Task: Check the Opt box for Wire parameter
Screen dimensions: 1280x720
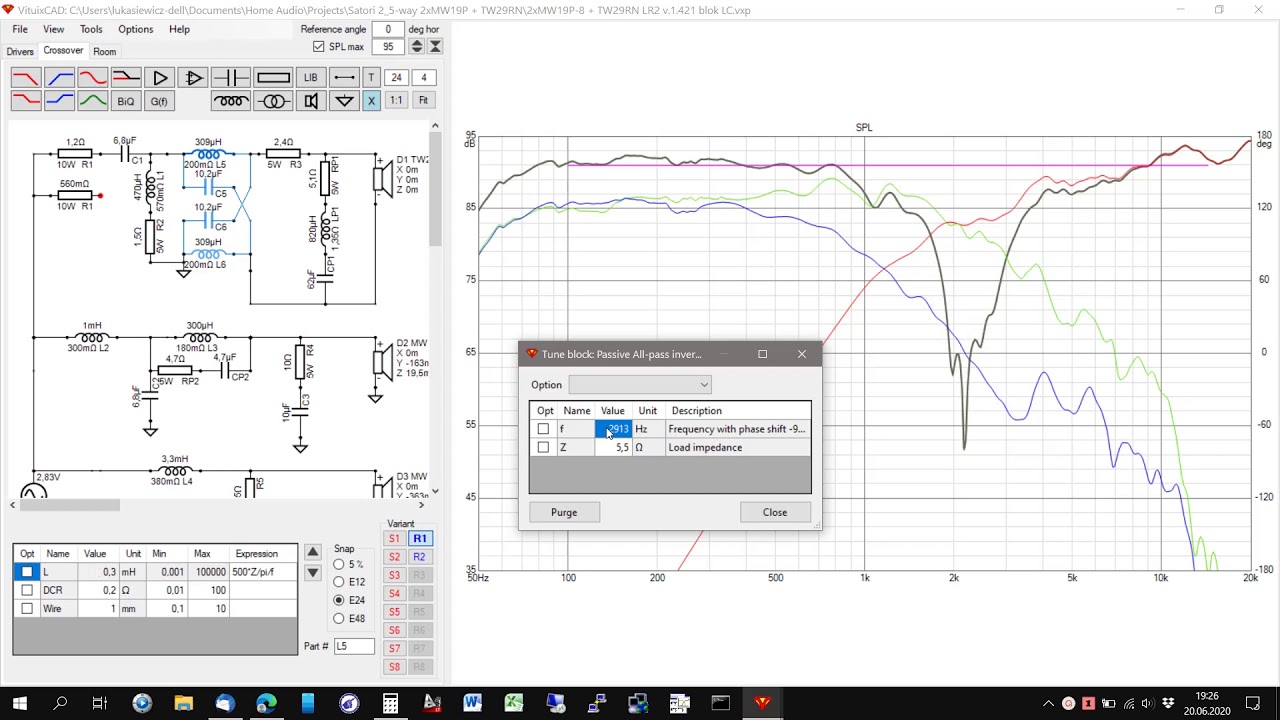Action: [x=27, y=608]
